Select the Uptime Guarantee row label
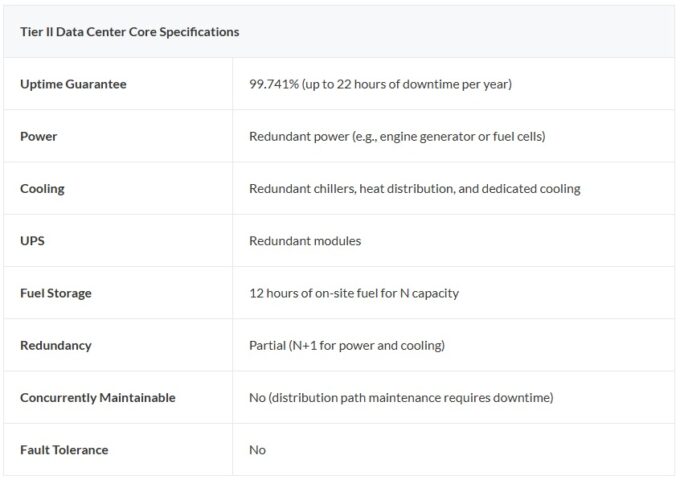The width and height of the screenshot is (680, 480). tap(73, 84)
